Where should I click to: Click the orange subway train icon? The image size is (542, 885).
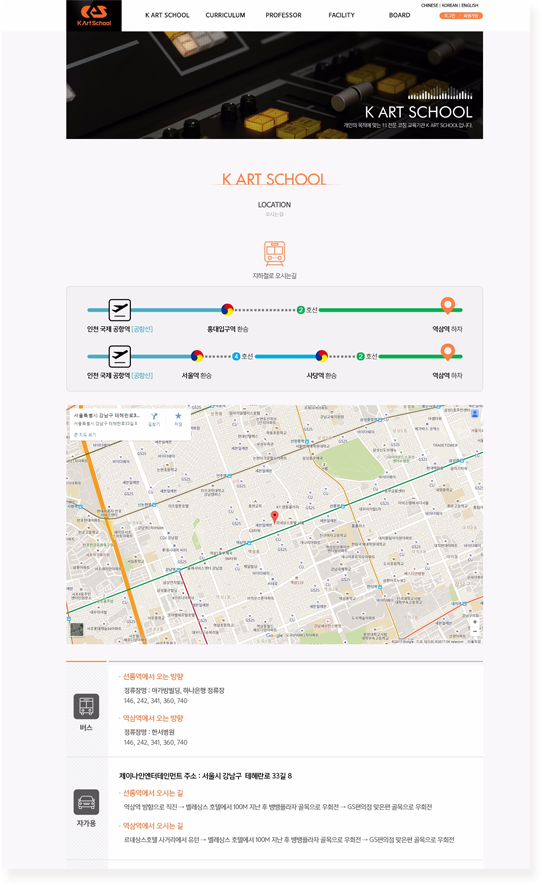pos(274,253)
